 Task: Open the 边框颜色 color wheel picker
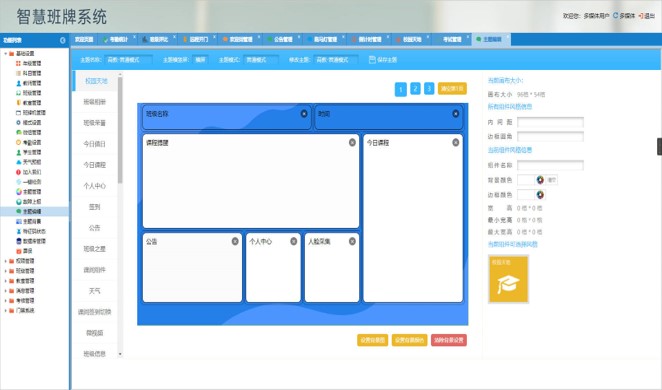[x=540, y=195]
